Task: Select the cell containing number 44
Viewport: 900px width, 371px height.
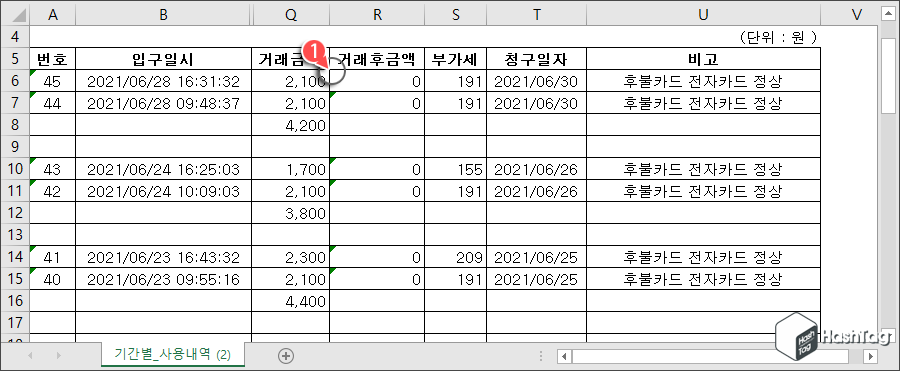Action: [x=52, y=103]
